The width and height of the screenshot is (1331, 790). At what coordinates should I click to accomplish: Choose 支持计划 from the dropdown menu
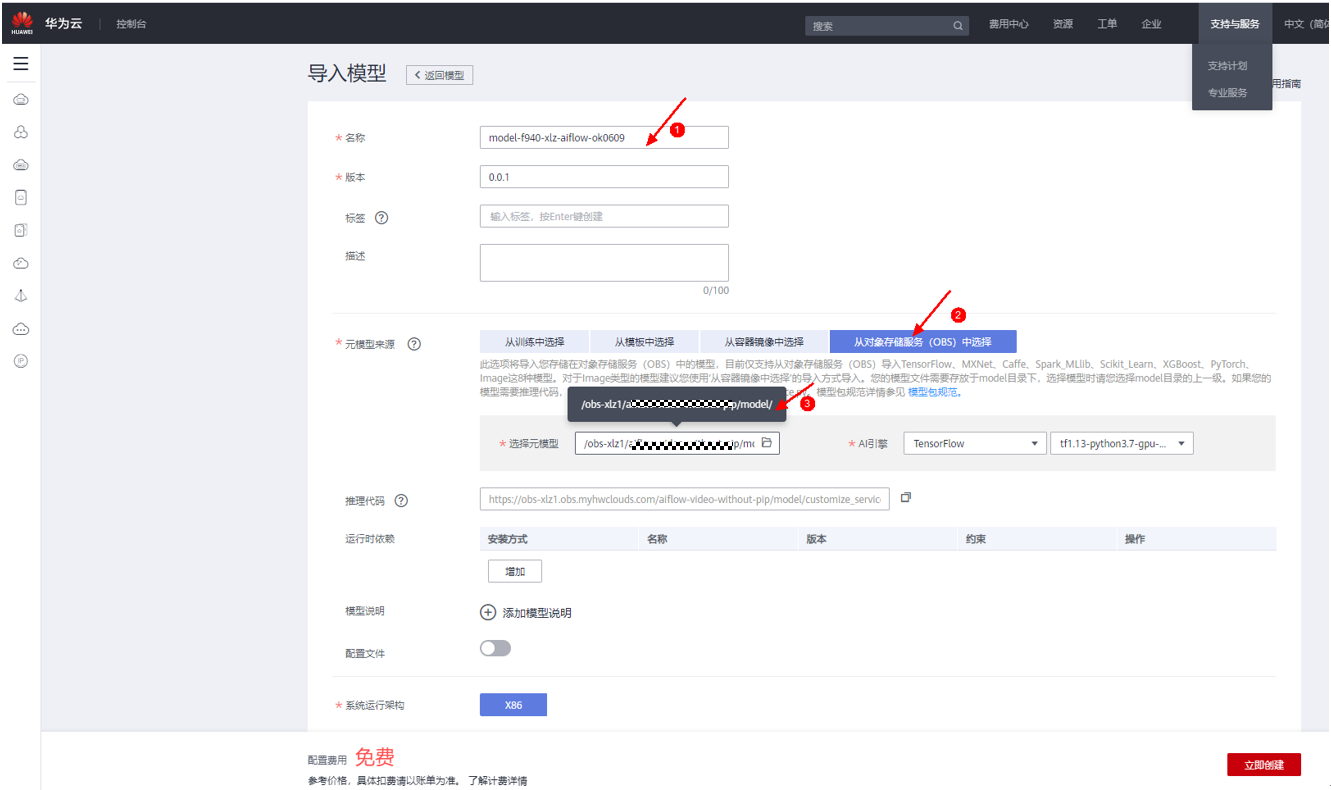pos(1228,66)
